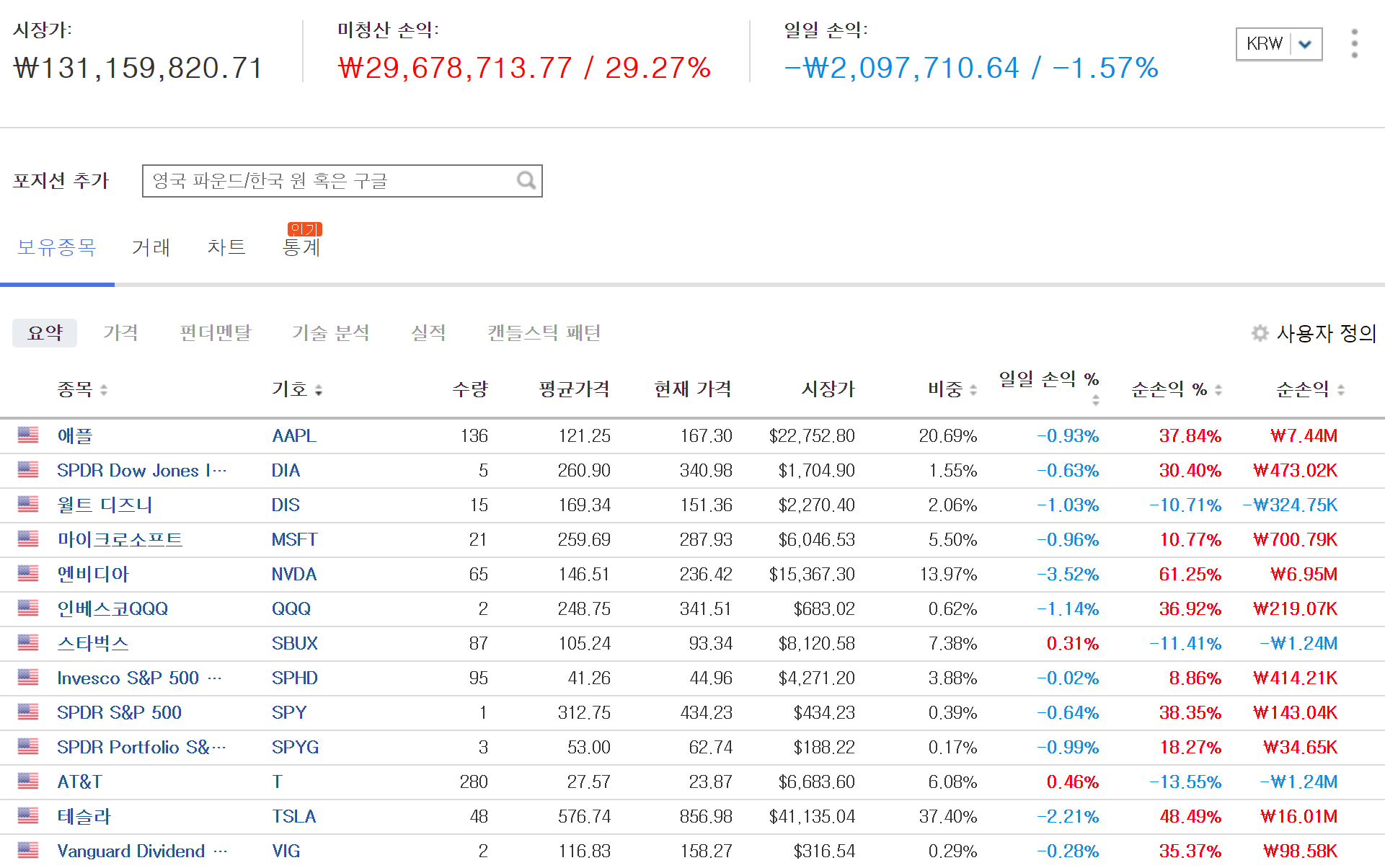Sort by 순손익 column arrows
This screenshot has width=1385, height=868.
point(1341,390)
